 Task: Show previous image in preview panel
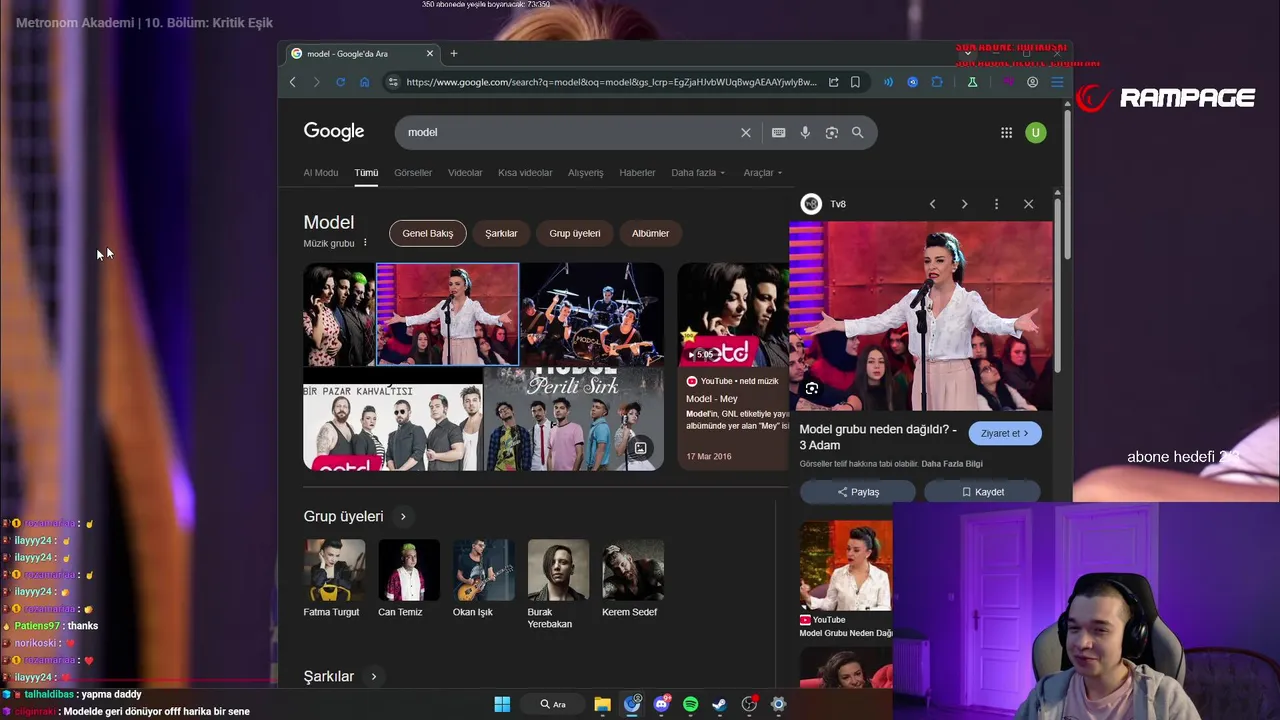(x=932, y=204)
